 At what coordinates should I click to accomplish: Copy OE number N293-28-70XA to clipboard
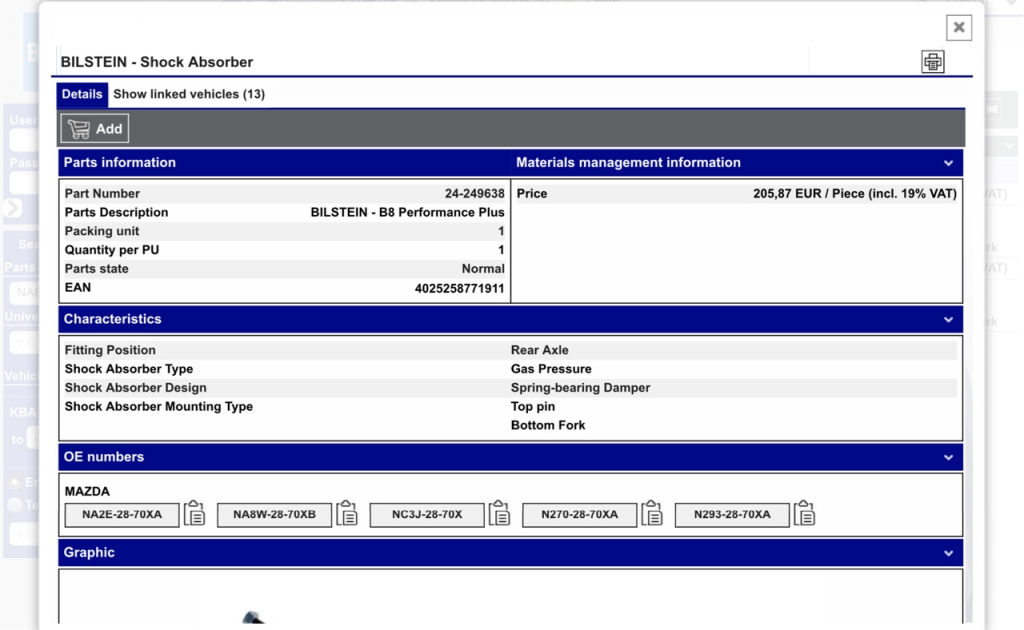pos(805,514)
